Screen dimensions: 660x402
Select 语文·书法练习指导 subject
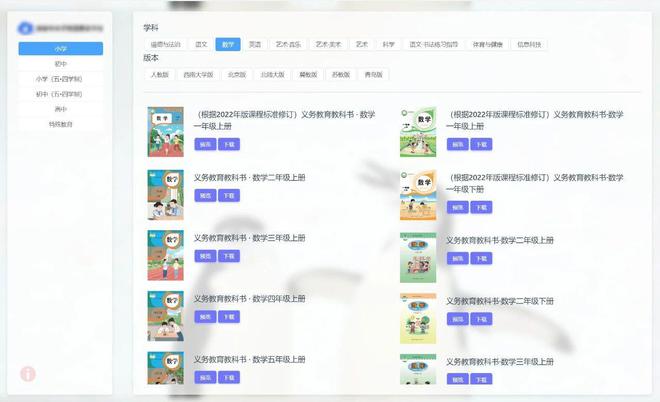pyautogui.click(x=434, y=44)
